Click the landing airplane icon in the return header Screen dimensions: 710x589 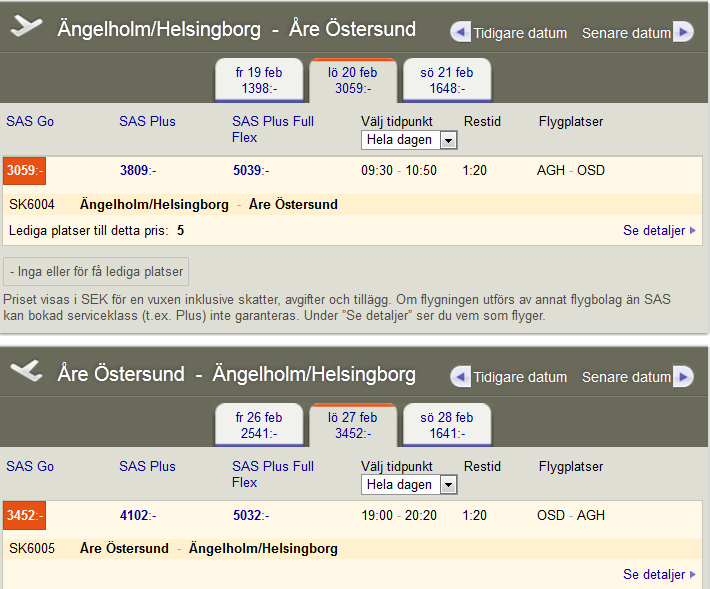tap(27, 372)
